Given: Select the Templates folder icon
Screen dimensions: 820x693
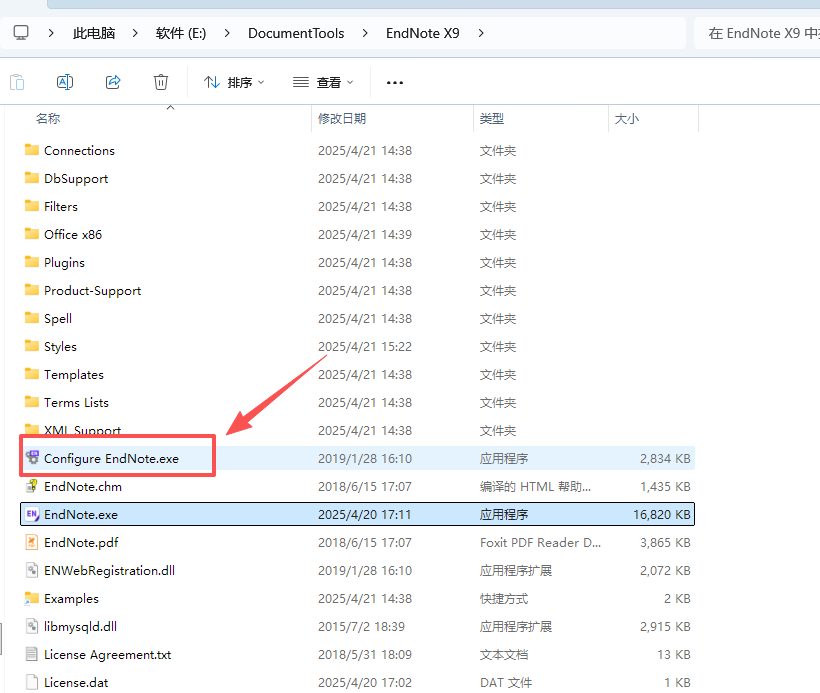Looking at the screenshot, I should click(32, 374).
